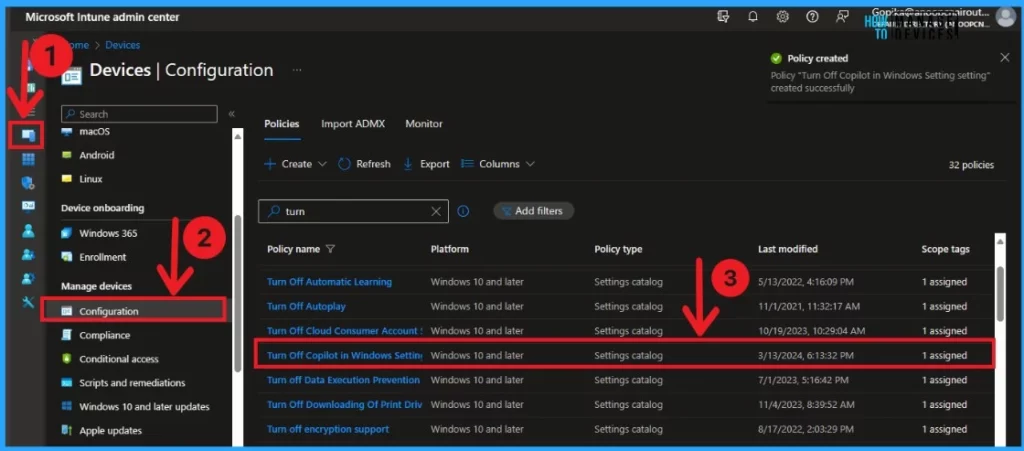Open the notifications bell
Screen dimensions: 1024x451
pyautogui.click(x=753, y=17)
